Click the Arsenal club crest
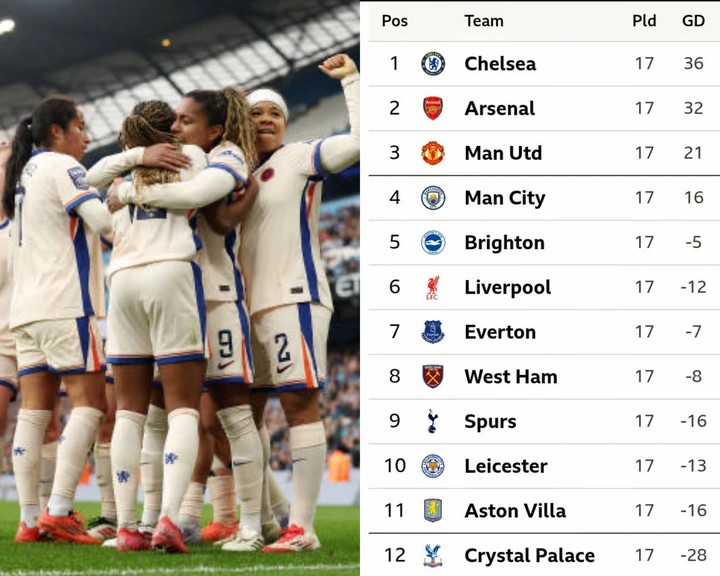The image size is (720, 576). click(433, 108)
